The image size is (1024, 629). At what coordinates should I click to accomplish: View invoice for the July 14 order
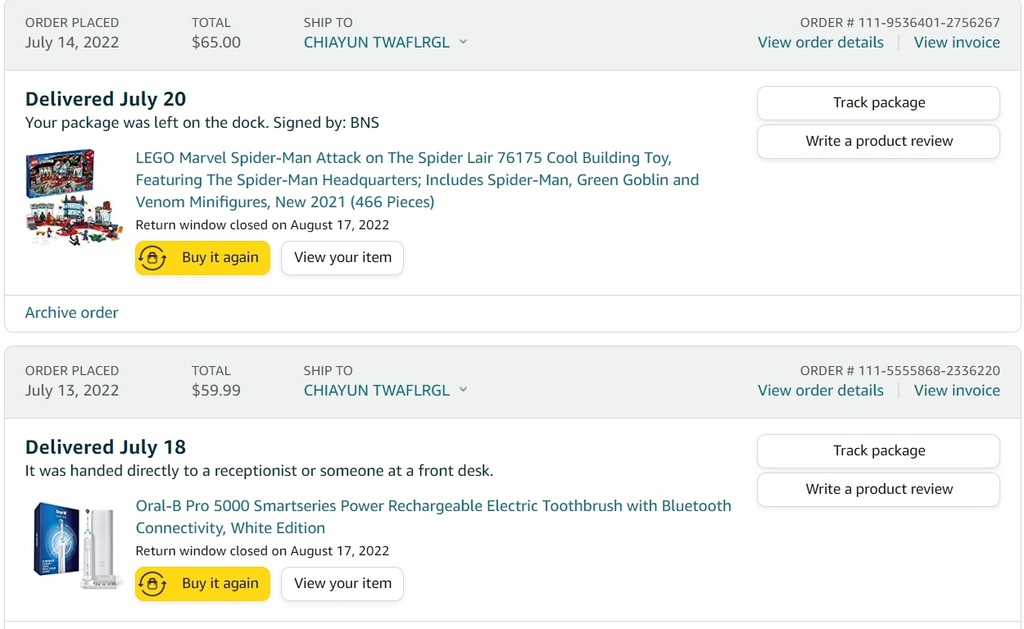pos(957,42)
